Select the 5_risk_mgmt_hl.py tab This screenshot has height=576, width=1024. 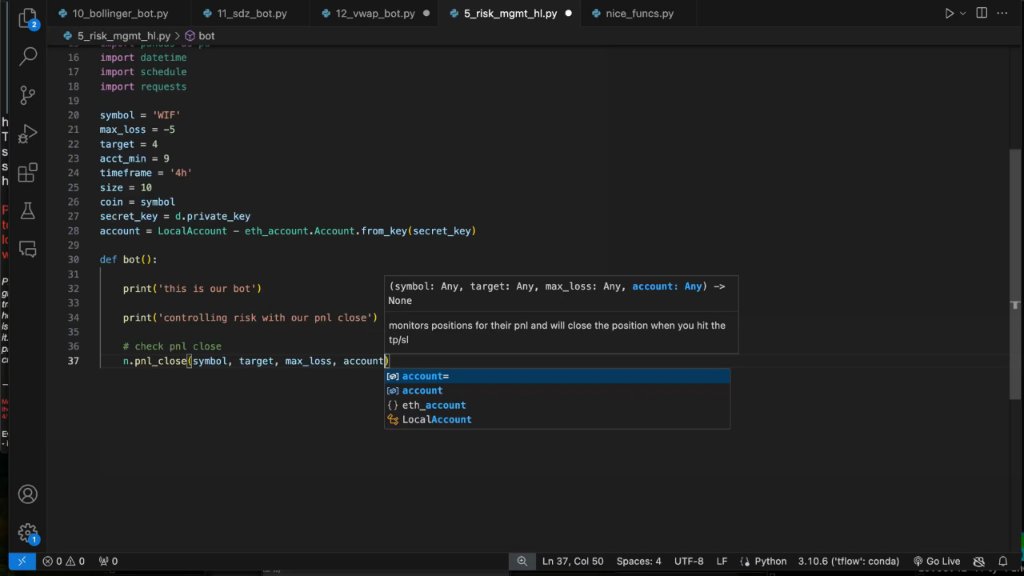pyautogui.click(x=509, y=13)
